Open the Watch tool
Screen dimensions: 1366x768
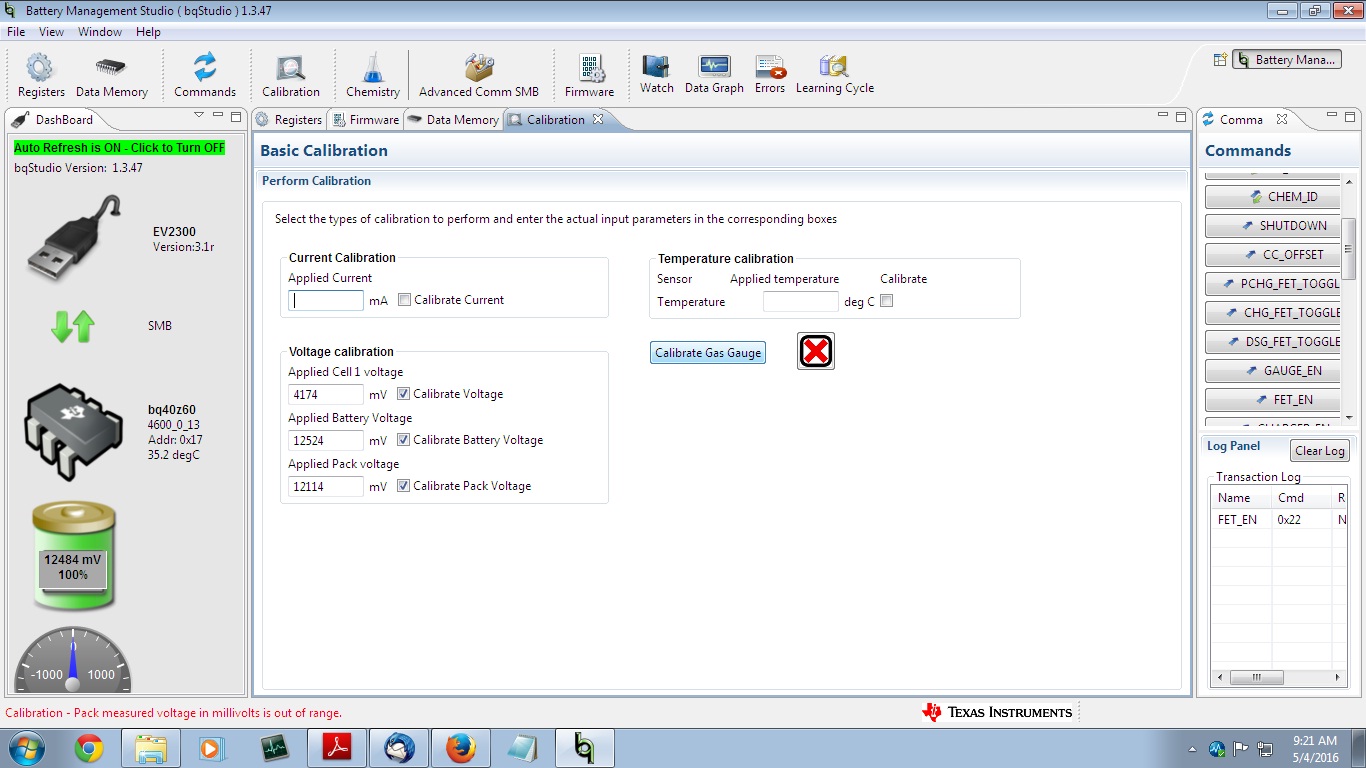click(x=657, y=74)
